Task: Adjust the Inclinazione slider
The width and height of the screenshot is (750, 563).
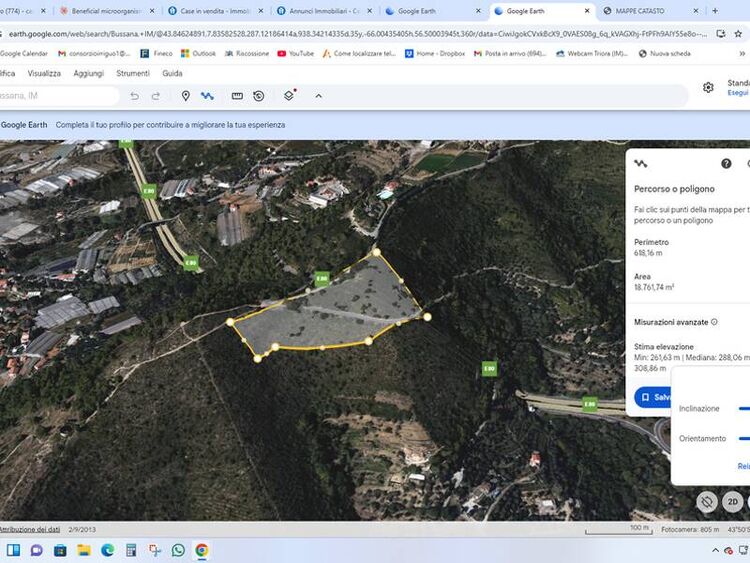Action: [744, 408]
